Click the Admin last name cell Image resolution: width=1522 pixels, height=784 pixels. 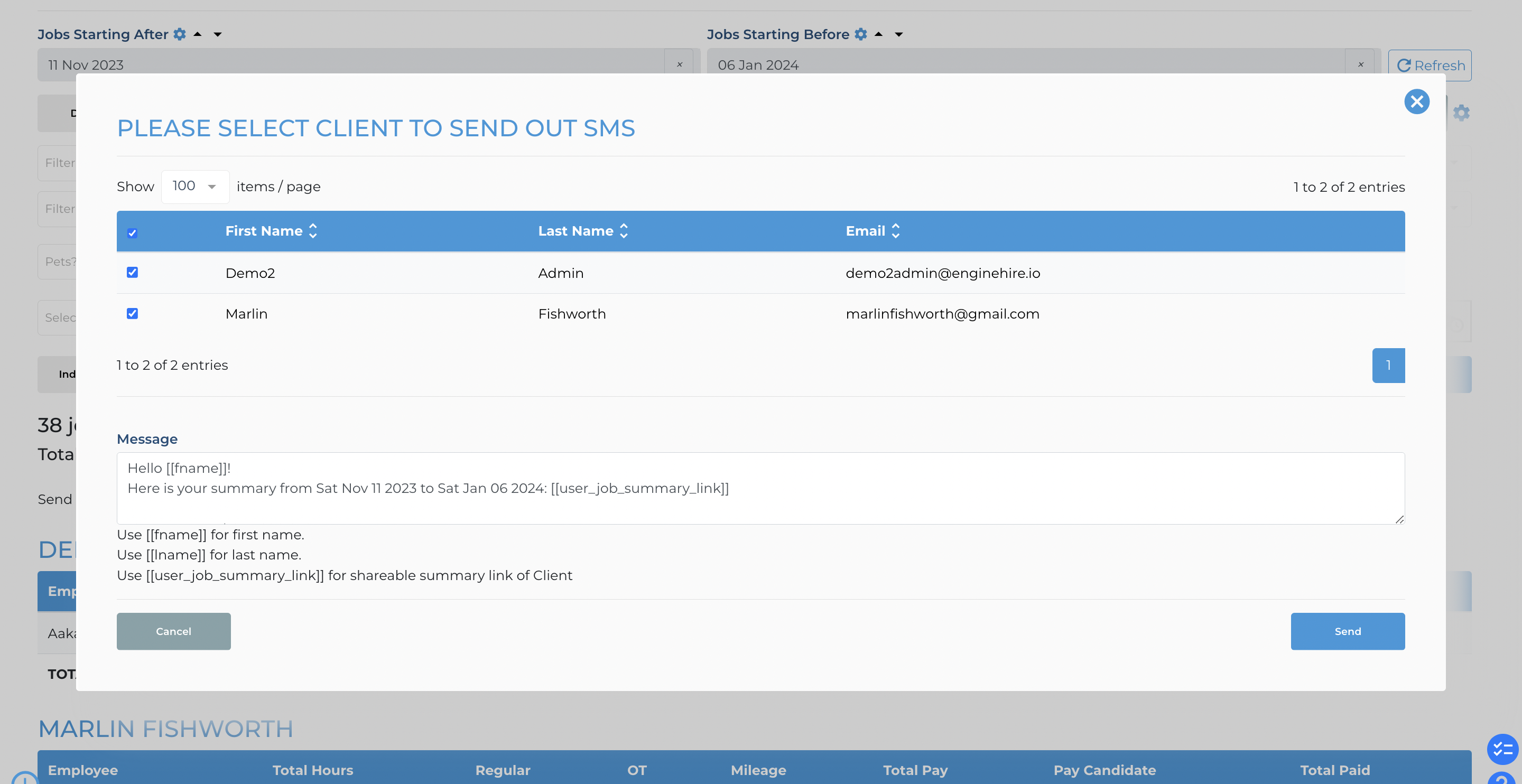click(560, 273)
